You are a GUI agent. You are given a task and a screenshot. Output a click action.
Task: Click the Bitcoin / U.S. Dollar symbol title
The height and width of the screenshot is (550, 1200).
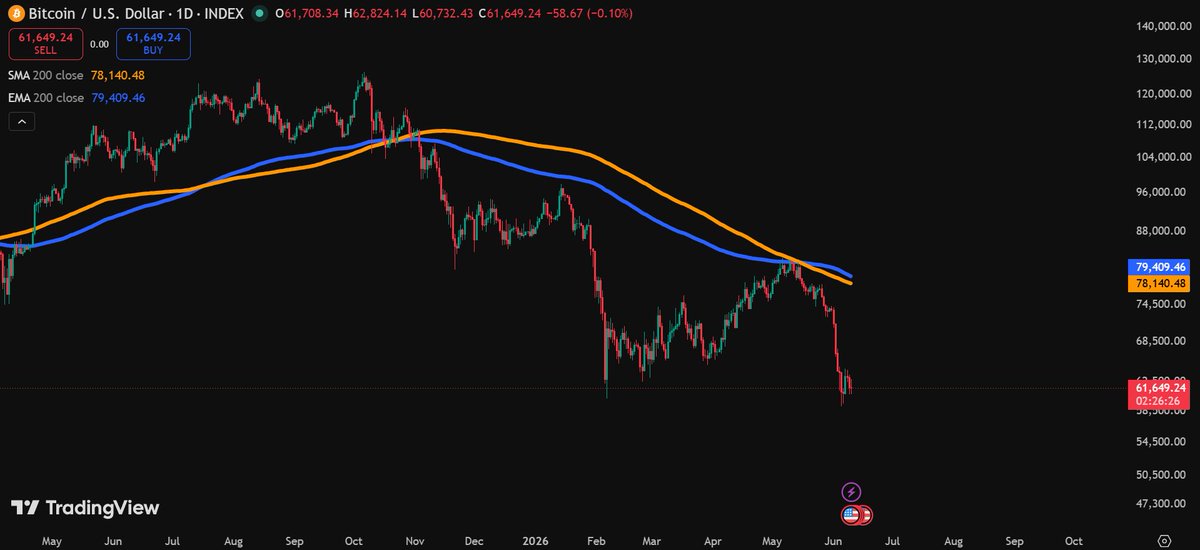pos(95,14)
